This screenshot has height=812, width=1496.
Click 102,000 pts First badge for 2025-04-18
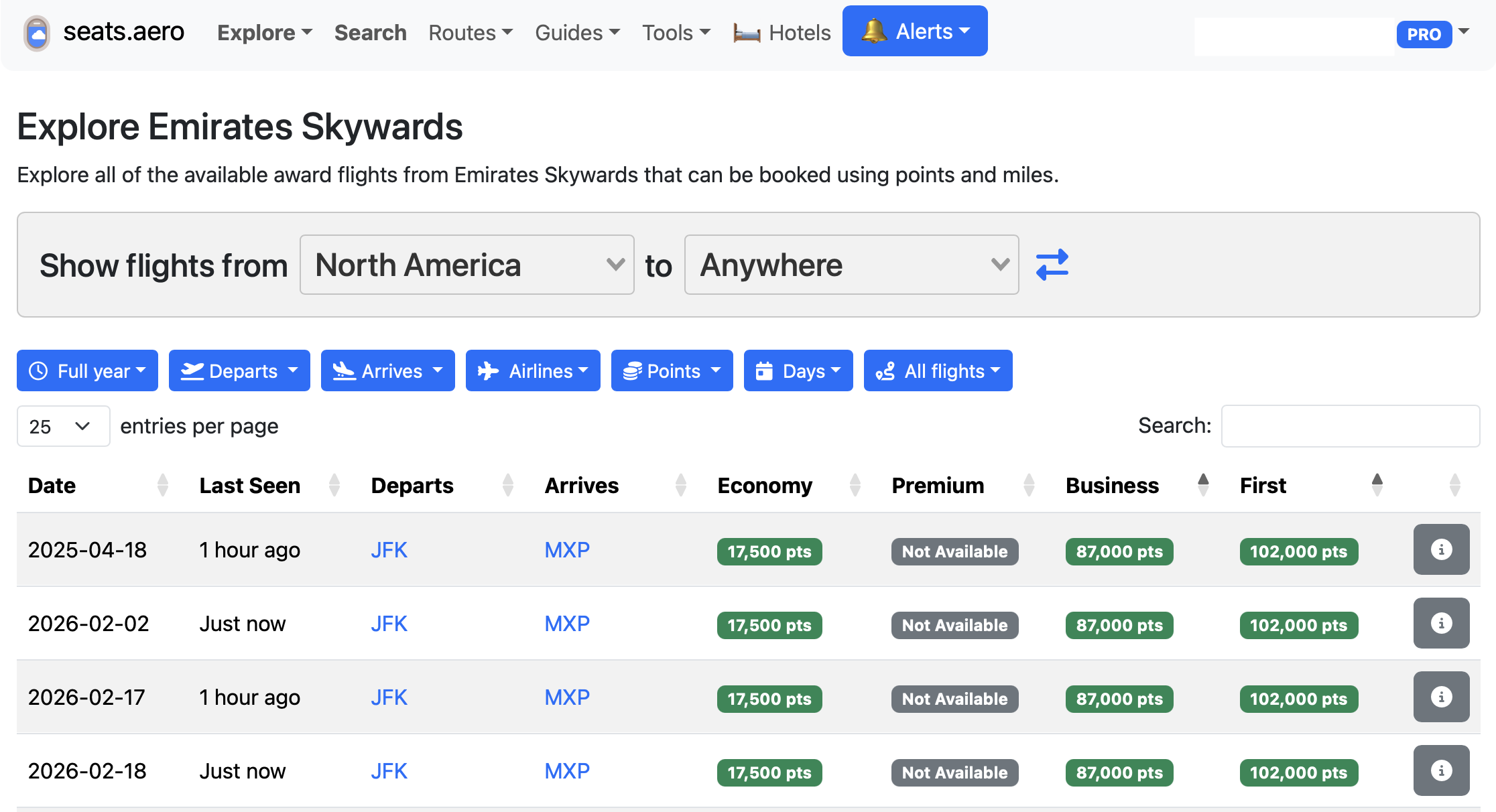coord(1299,551)
